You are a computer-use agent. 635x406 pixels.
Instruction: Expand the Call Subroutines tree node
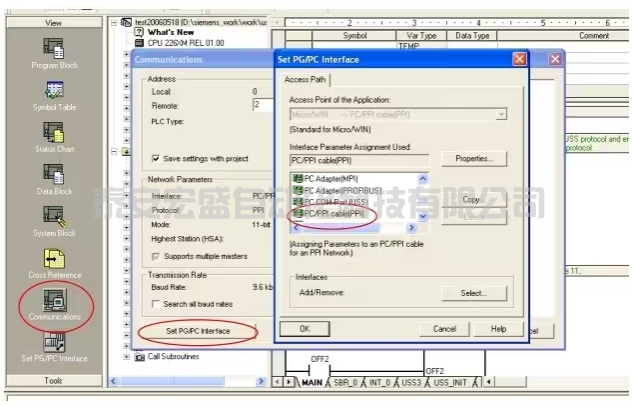[x=125, y=356]
